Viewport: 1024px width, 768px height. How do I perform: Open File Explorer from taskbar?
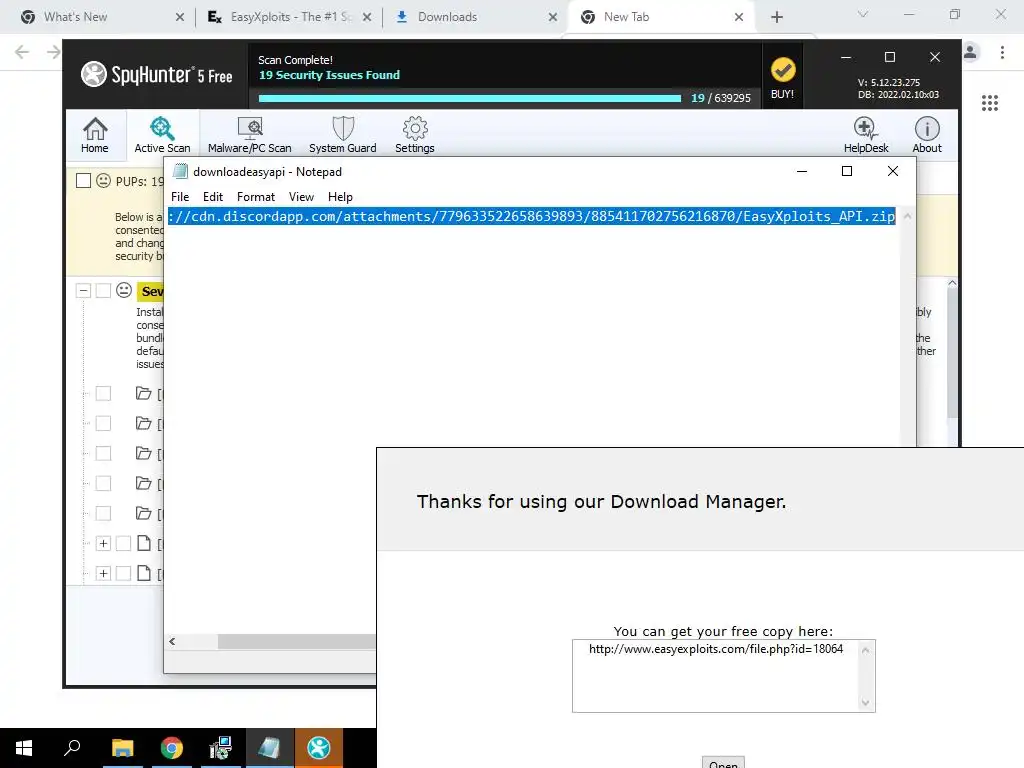coord(122,748)
